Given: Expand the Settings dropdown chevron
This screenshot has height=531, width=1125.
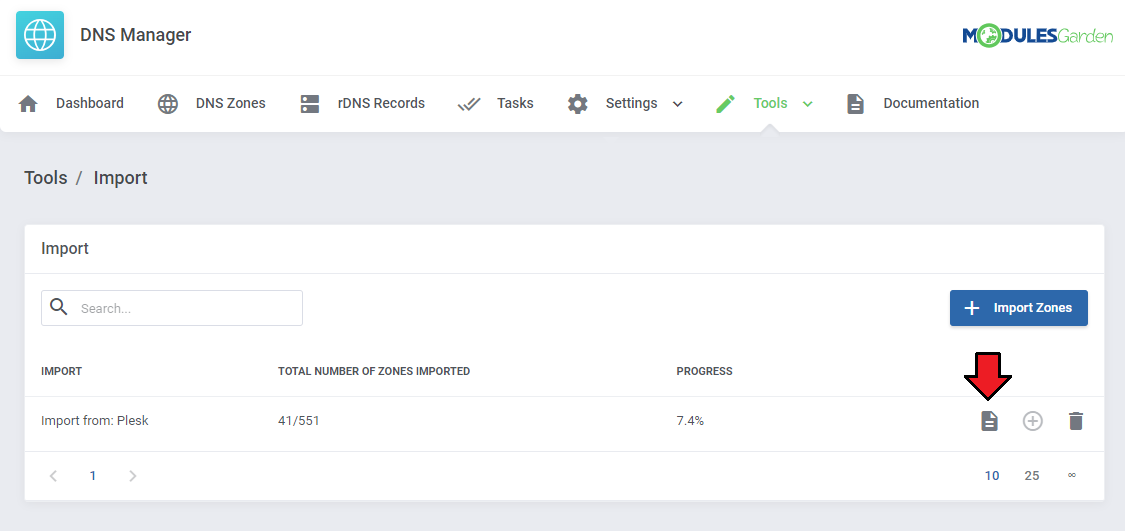Looking at the screenshot, I should pos(677,104).
